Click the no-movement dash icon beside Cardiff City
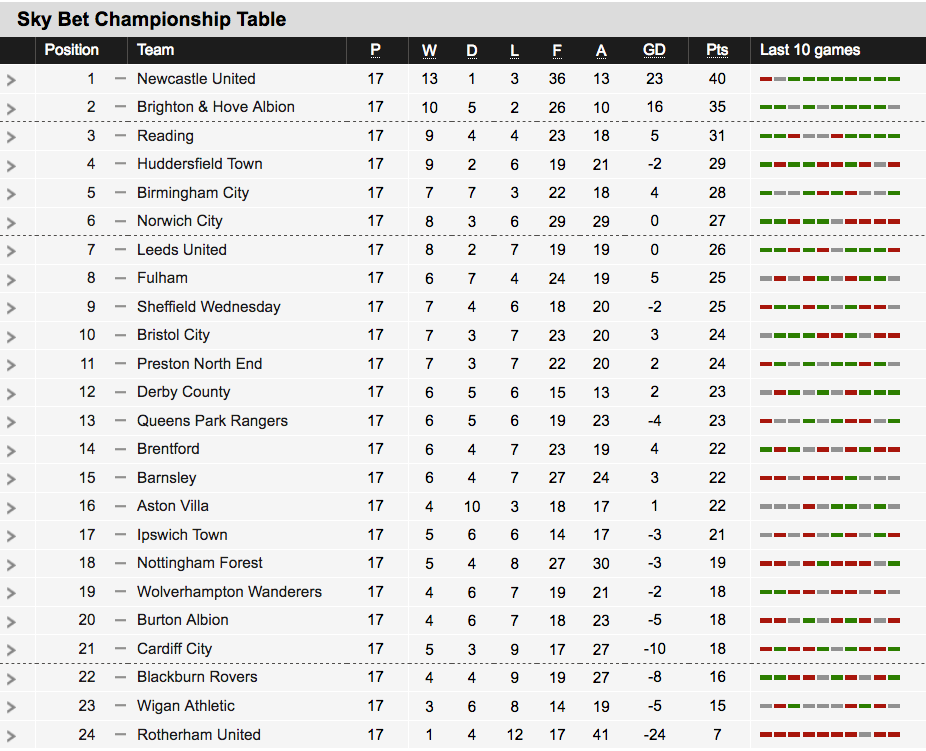The width and height of the screenshot is (926, 751). tap(120, 649)
